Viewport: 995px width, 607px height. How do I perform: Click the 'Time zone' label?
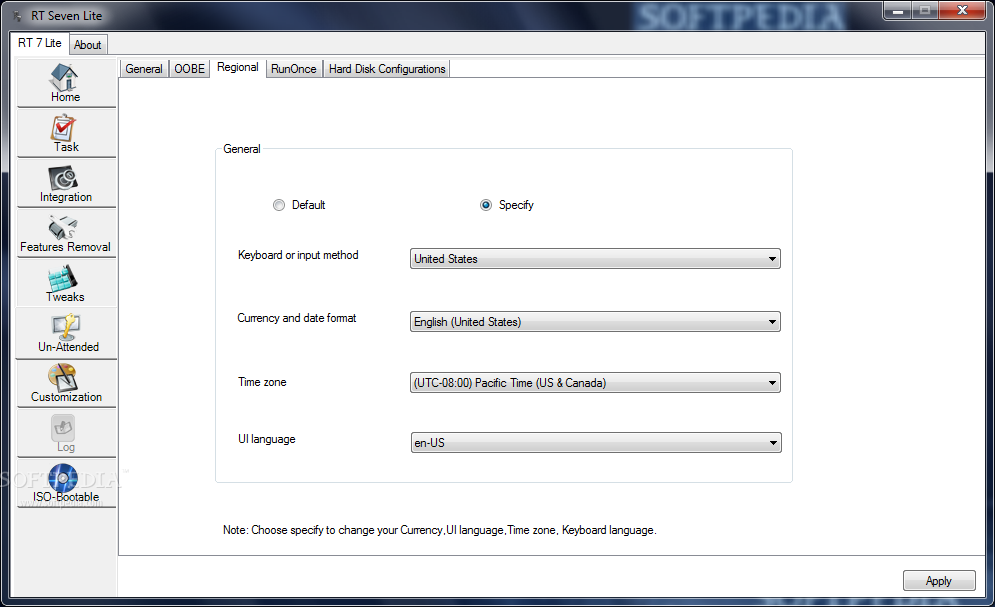click(x=262, y=382)
